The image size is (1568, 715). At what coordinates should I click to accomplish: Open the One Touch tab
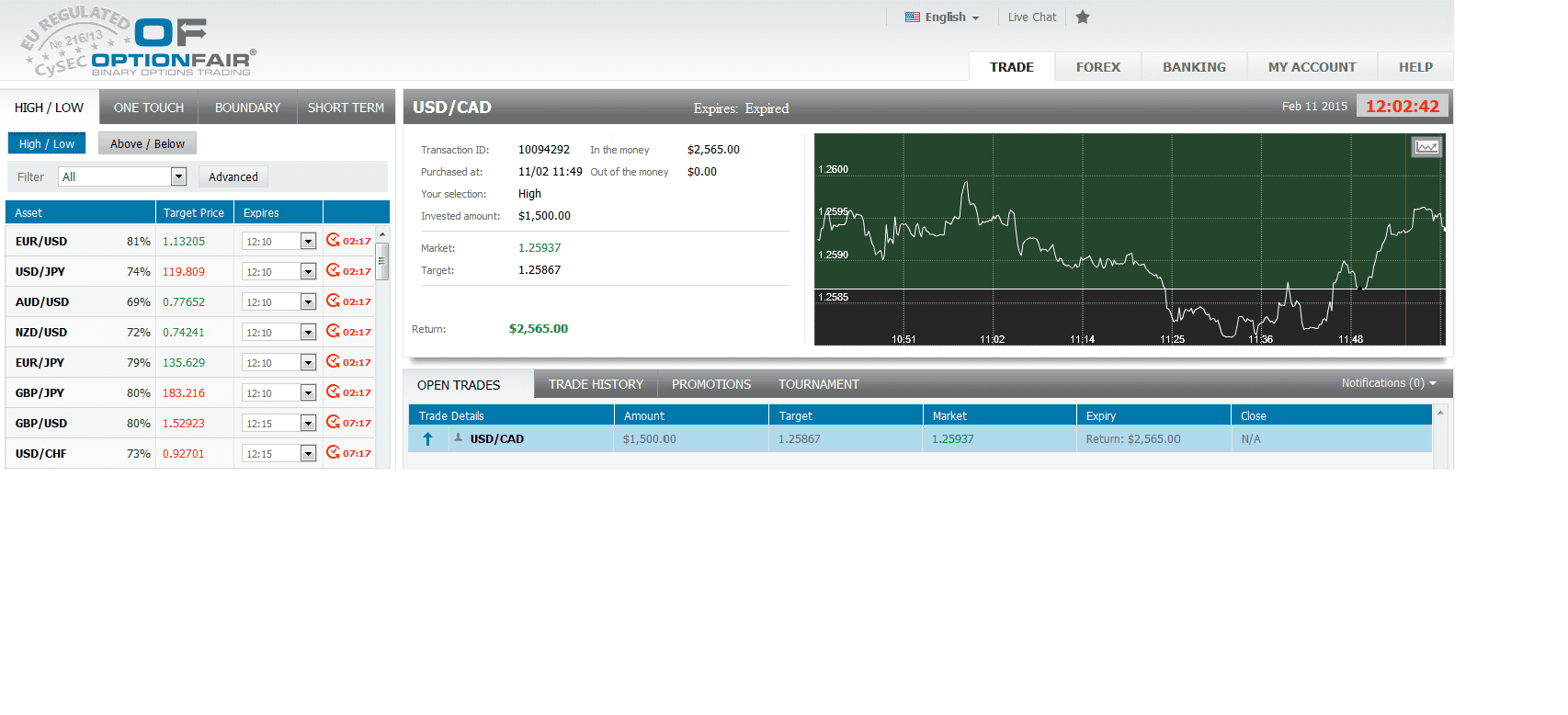[x=149, y=108]
